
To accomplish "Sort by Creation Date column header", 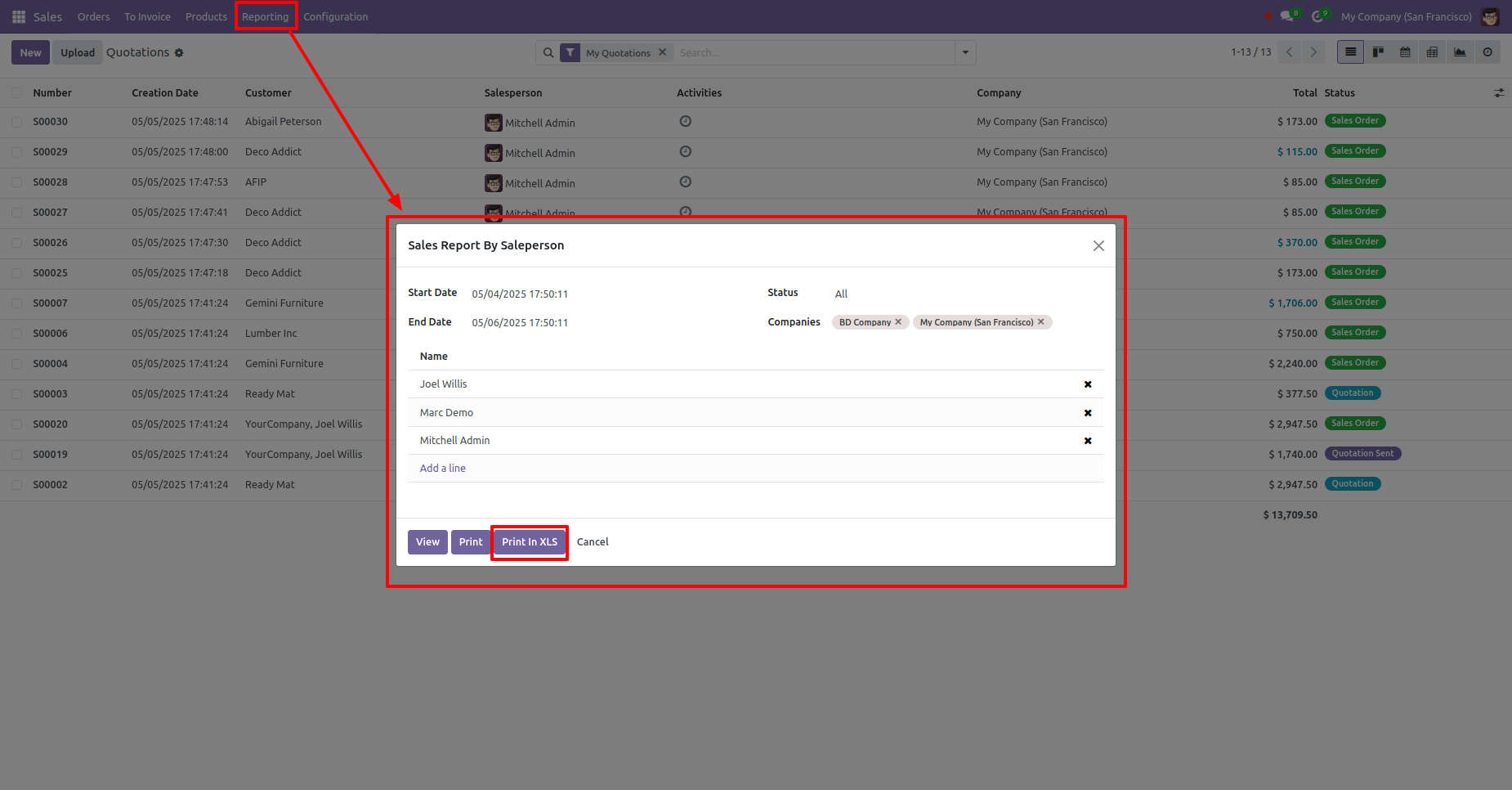I will point(165,93).
